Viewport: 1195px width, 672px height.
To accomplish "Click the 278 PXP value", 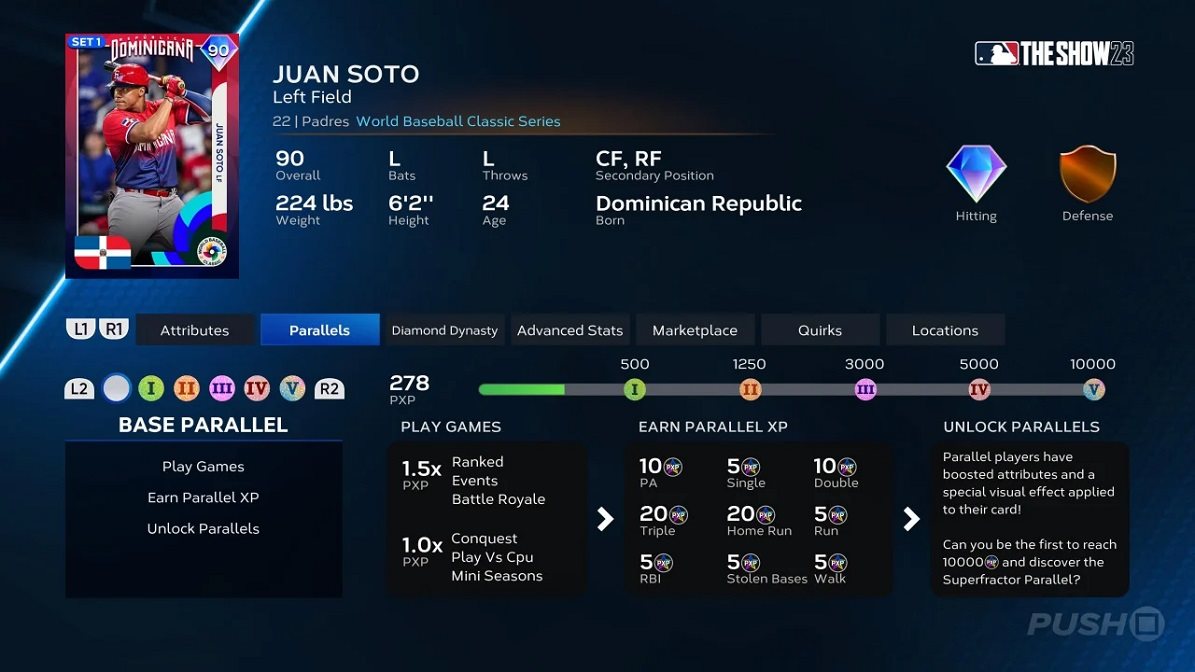I will point(409,382).
